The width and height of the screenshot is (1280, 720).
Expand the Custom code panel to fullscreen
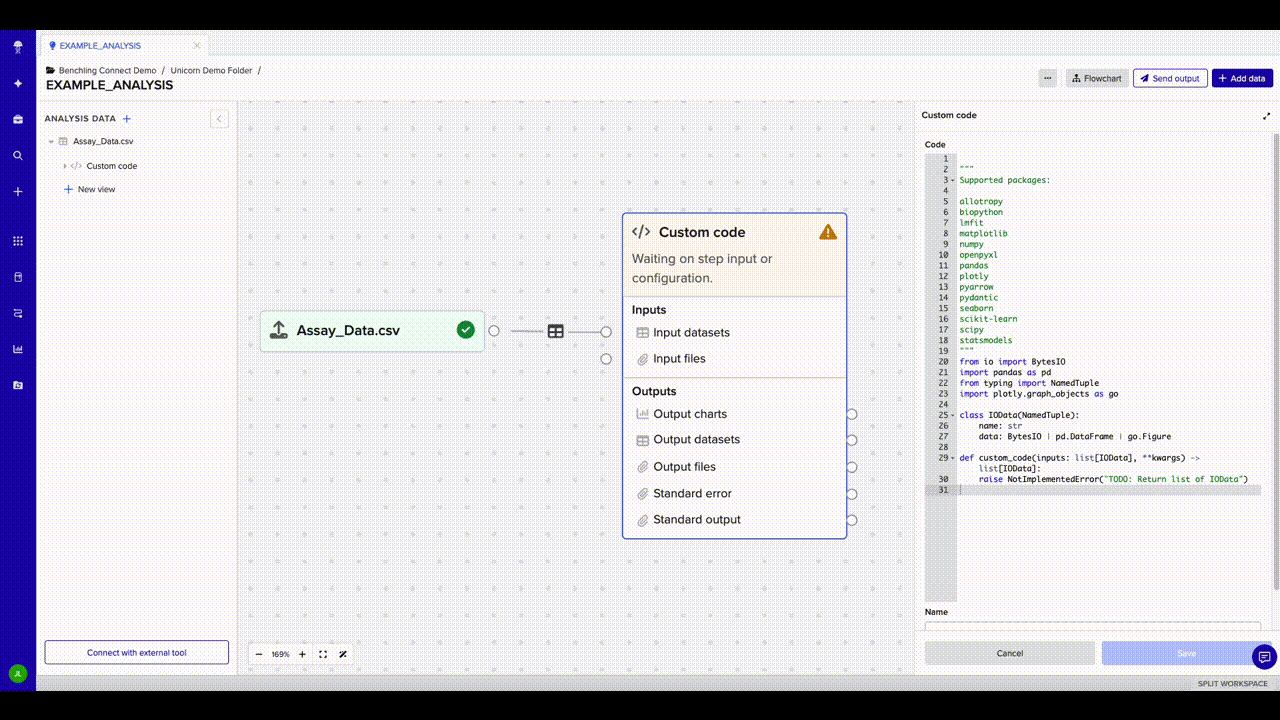click(1267, 116)
